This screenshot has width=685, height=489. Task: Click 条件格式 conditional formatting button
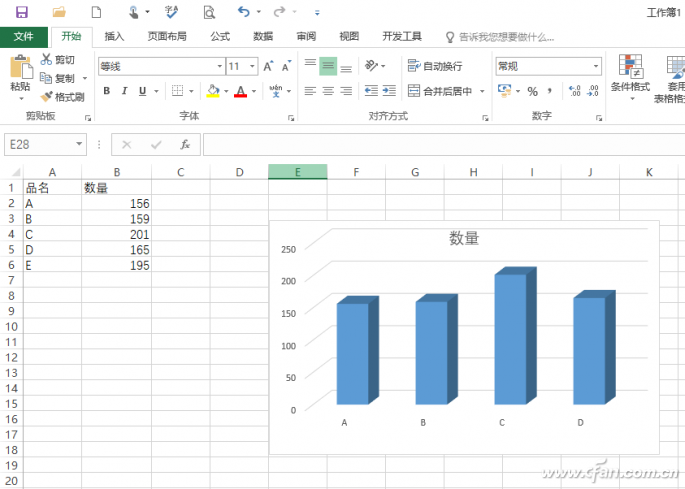(630, 77)
